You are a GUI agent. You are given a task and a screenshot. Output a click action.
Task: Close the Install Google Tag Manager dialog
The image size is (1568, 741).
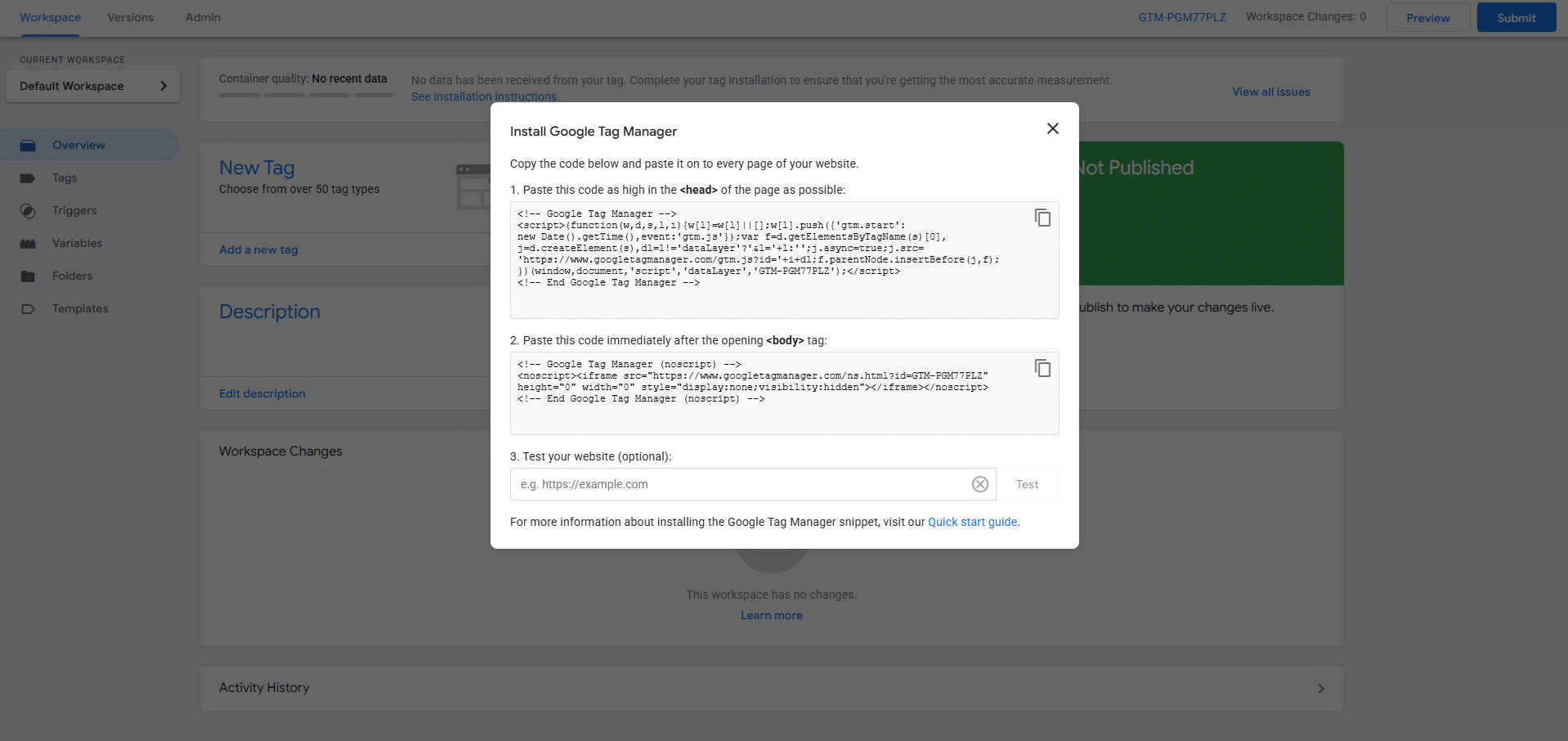click(1052, 128)
